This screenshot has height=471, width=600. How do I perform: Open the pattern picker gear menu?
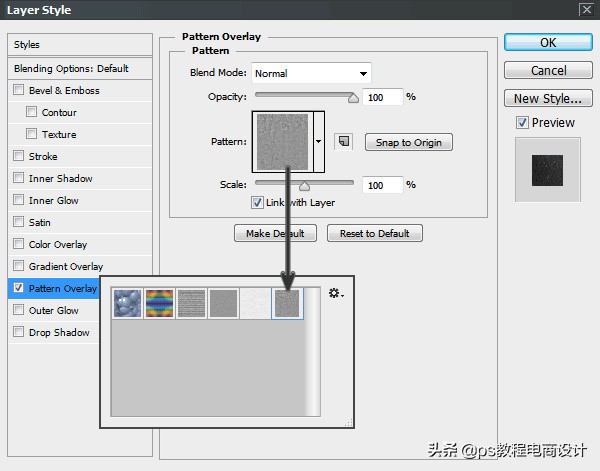click(336, 293)
